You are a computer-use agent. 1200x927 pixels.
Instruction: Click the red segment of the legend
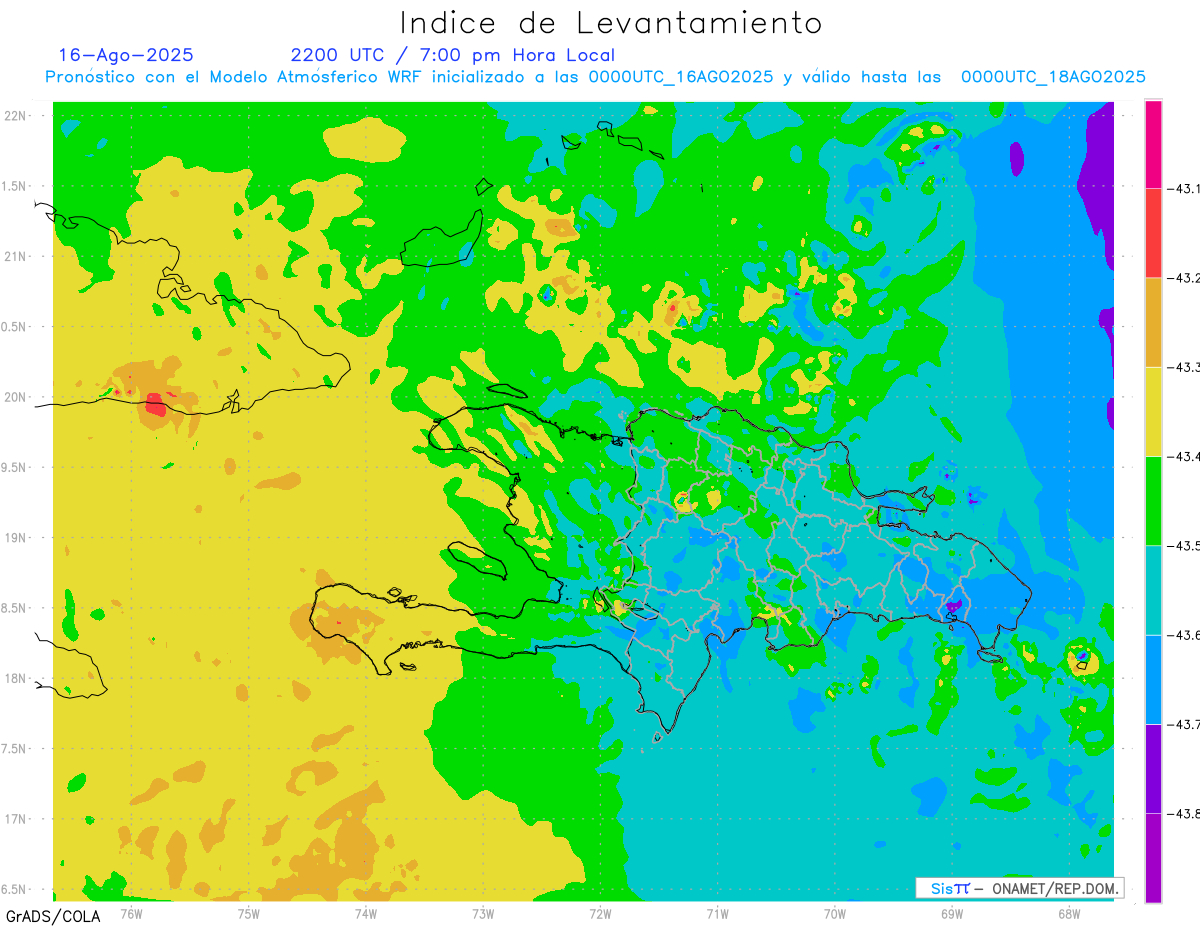[1153, 233]
